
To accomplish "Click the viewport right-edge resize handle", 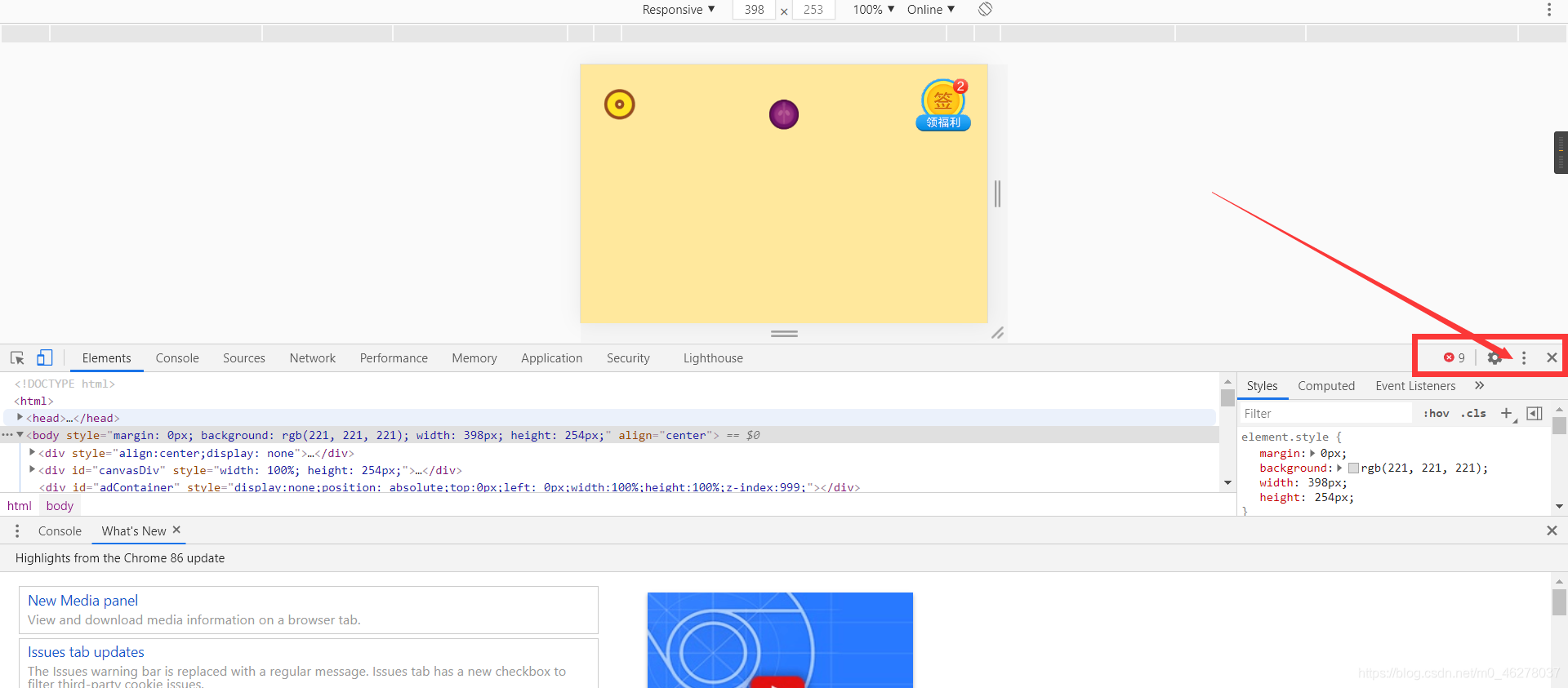I will [x=997, y=193].
